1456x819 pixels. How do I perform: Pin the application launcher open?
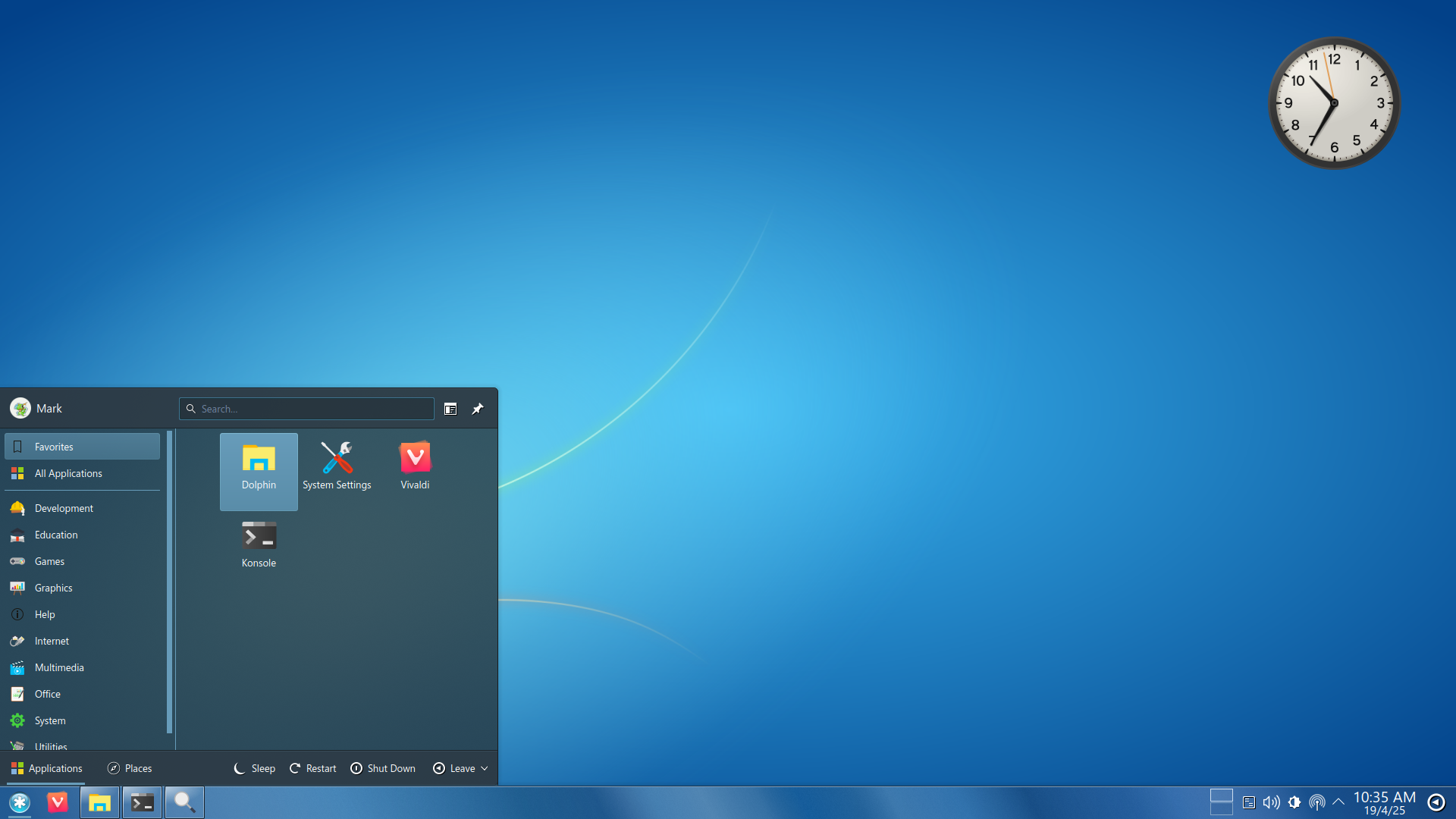click(x=478, y=409)
